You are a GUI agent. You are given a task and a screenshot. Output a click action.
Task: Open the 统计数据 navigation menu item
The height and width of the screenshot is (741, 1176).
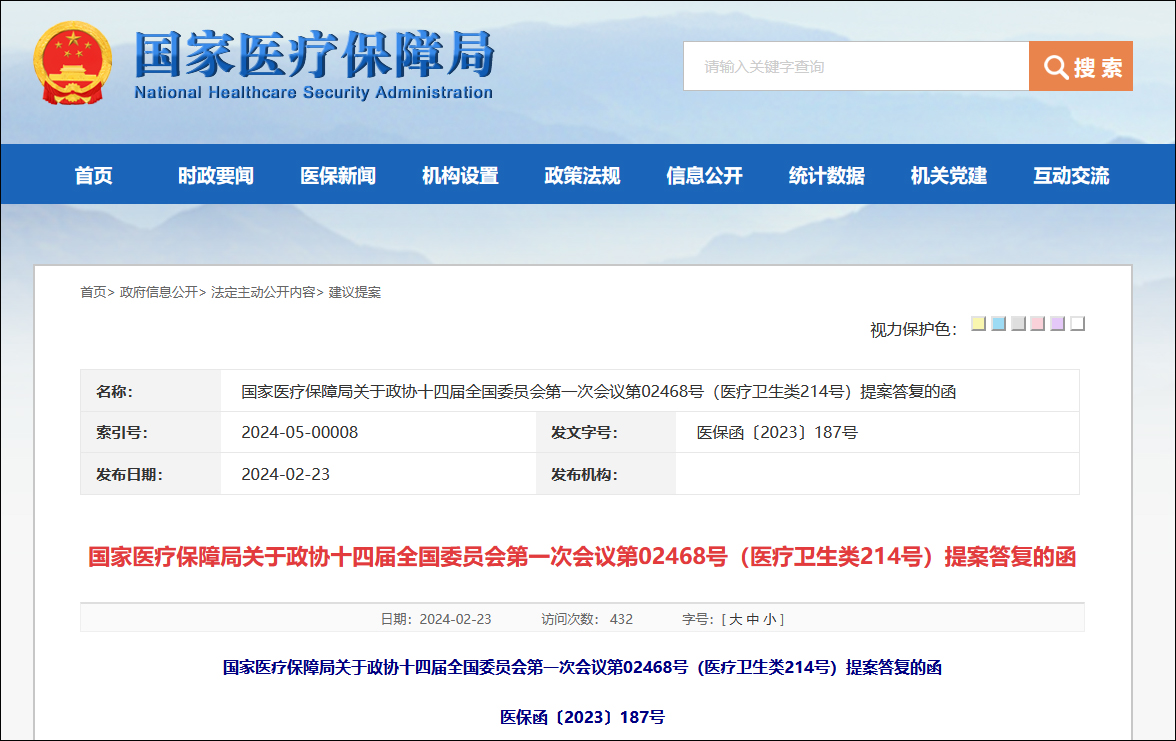[x=827, y=176]
